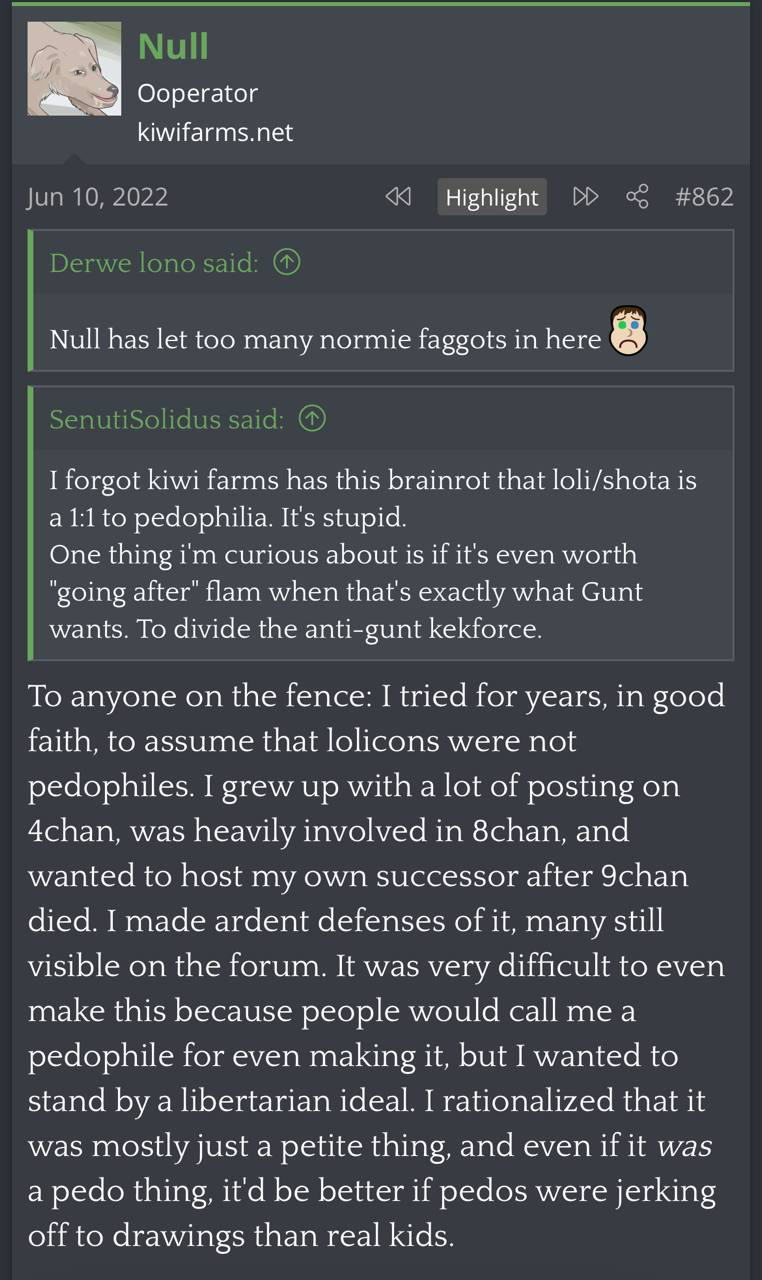Go to SenutiSolidus's original post (up-arrow icon)
The image size is (762, 1280).
point(313,419)
